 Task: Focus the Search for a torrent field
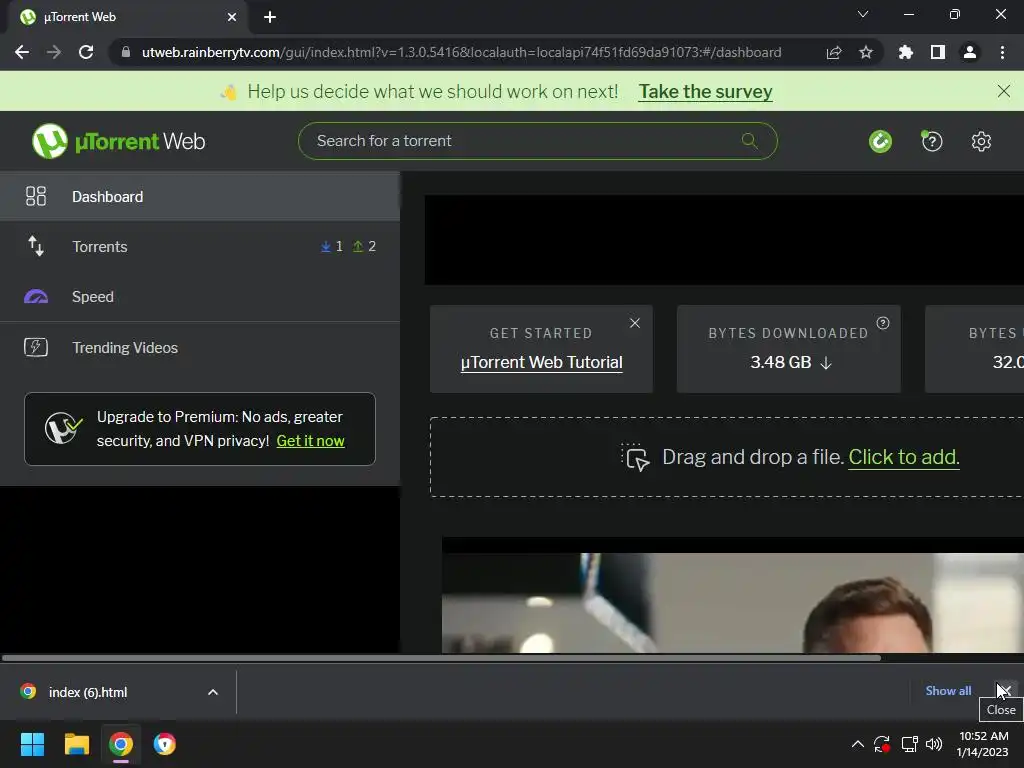(x=537, y=141)
